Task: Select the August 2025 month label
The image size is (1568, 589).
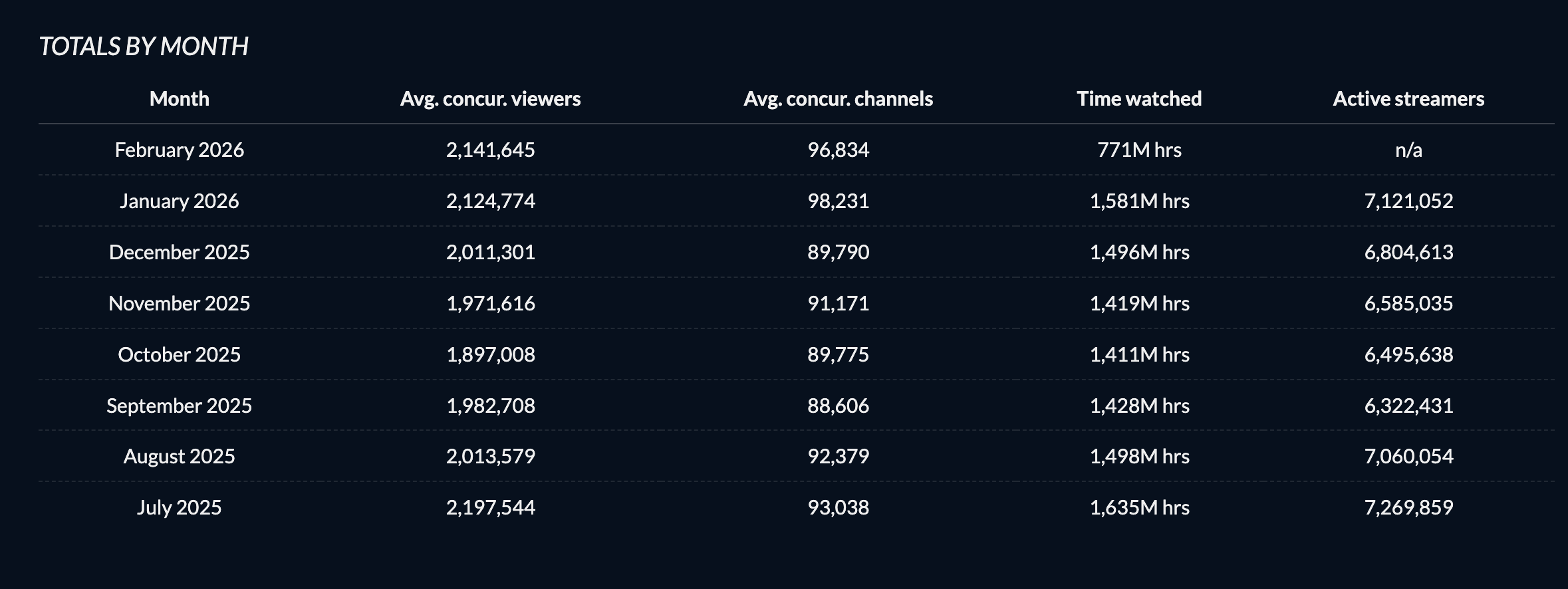Action: (179, 456)
